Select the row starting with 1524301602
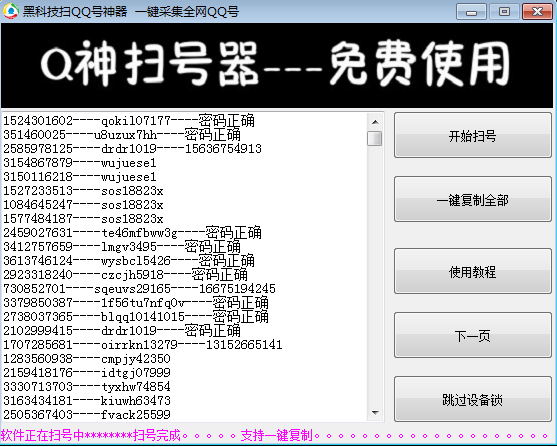The height and width of the screenshot is (447, 557). tap(129, 120)
